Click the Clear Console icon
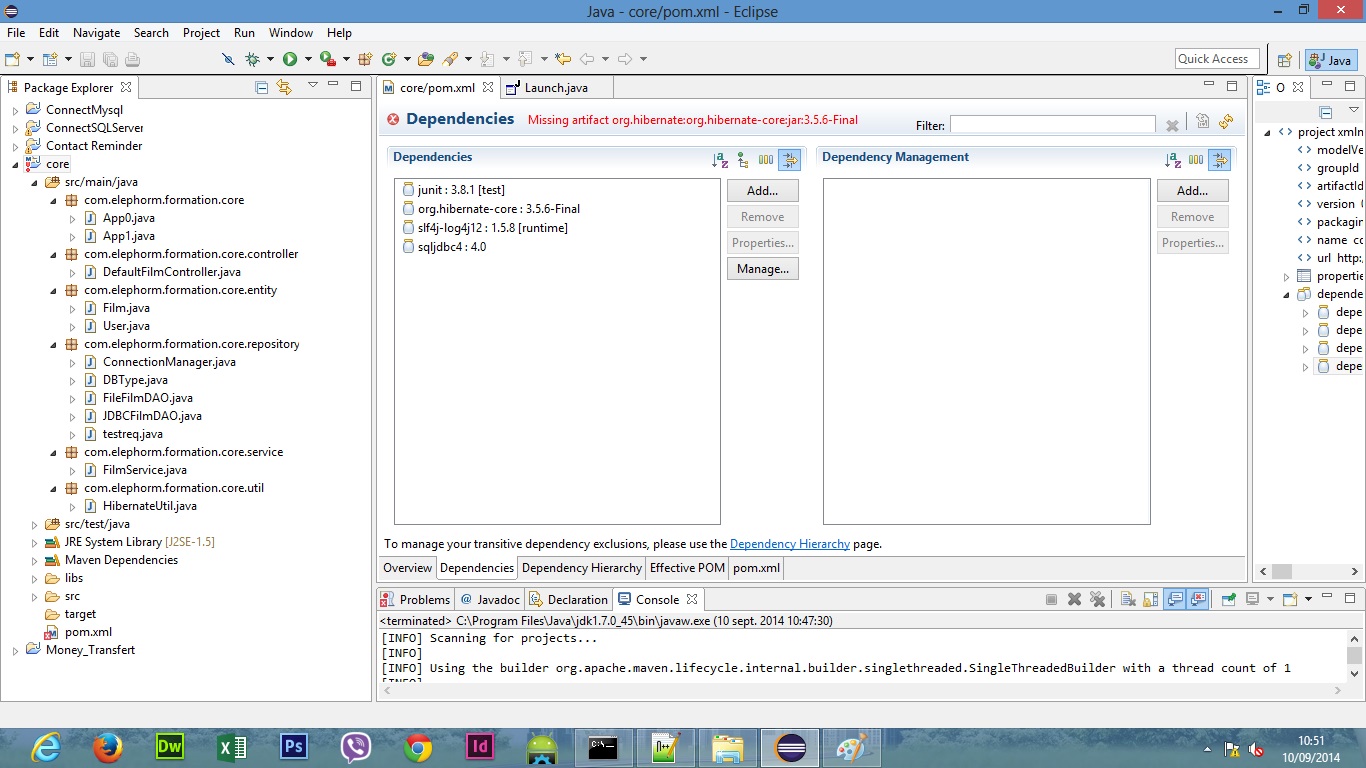 pyautogui.click(x=1128, y=599)
